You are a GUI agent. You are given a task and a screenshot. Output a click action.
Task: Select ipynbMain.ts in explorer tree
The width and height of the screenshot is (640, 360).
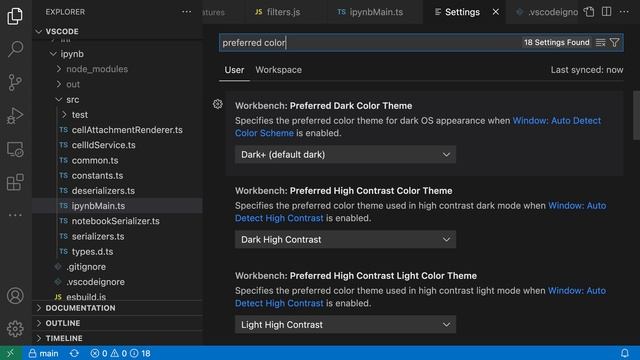(x=118, y=206)
